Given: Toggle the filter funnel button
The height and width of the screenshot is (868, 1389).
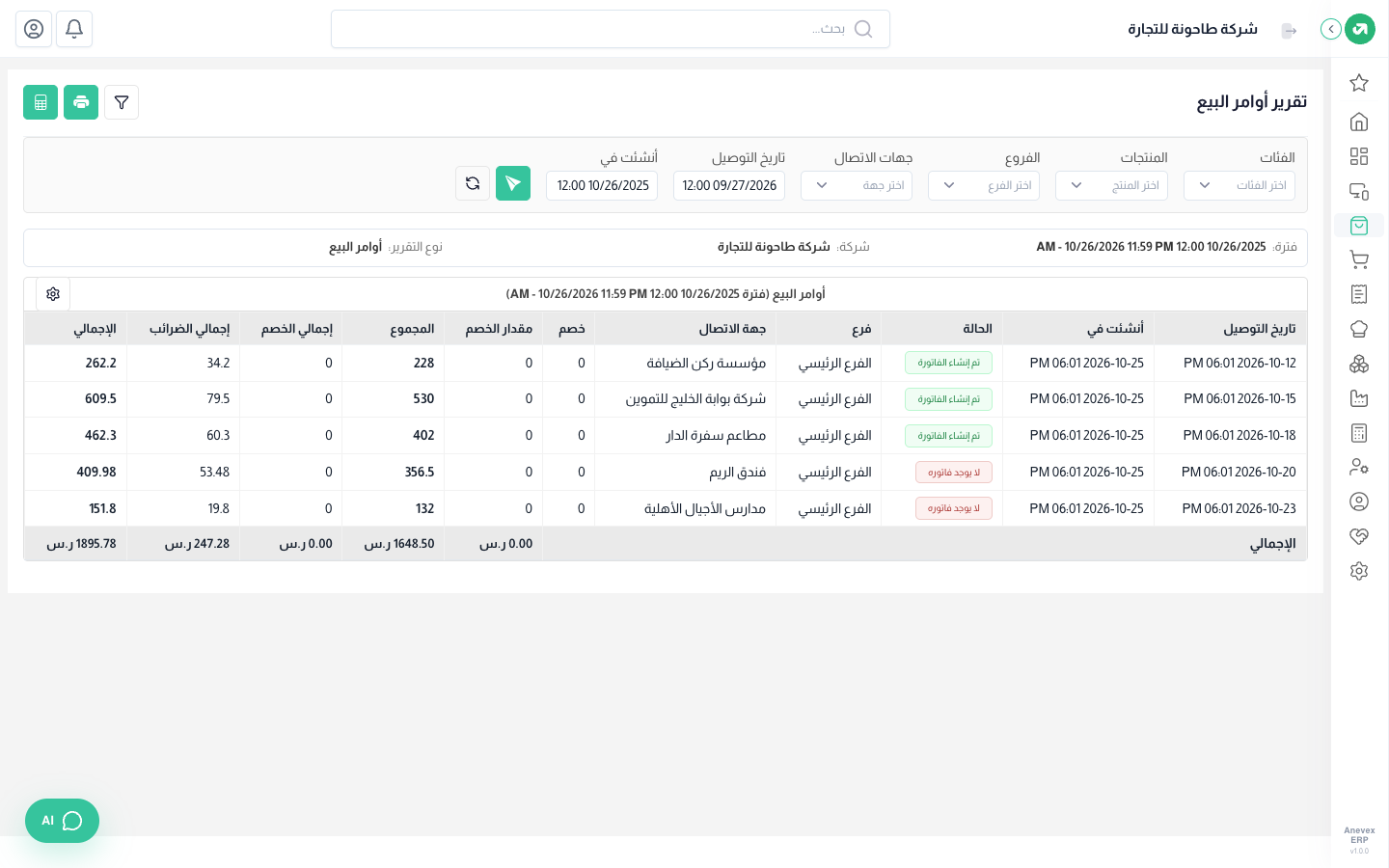Looking at the screenshot, I should pyautogui.click(x=122, y=102).
